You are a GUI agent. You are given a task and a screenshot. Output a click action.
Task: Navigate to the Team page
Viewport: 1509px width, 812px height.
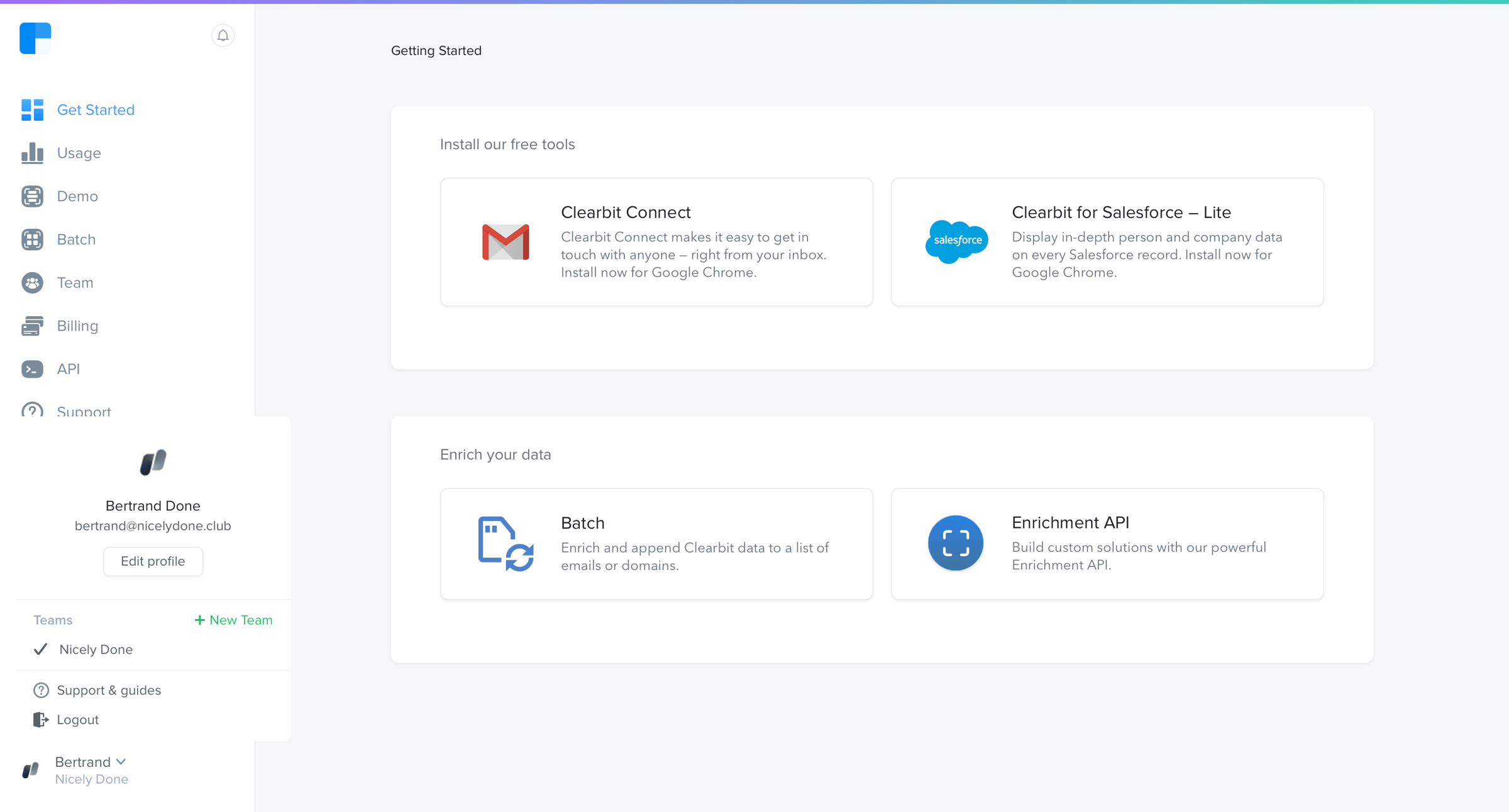(x=75, y=283)
